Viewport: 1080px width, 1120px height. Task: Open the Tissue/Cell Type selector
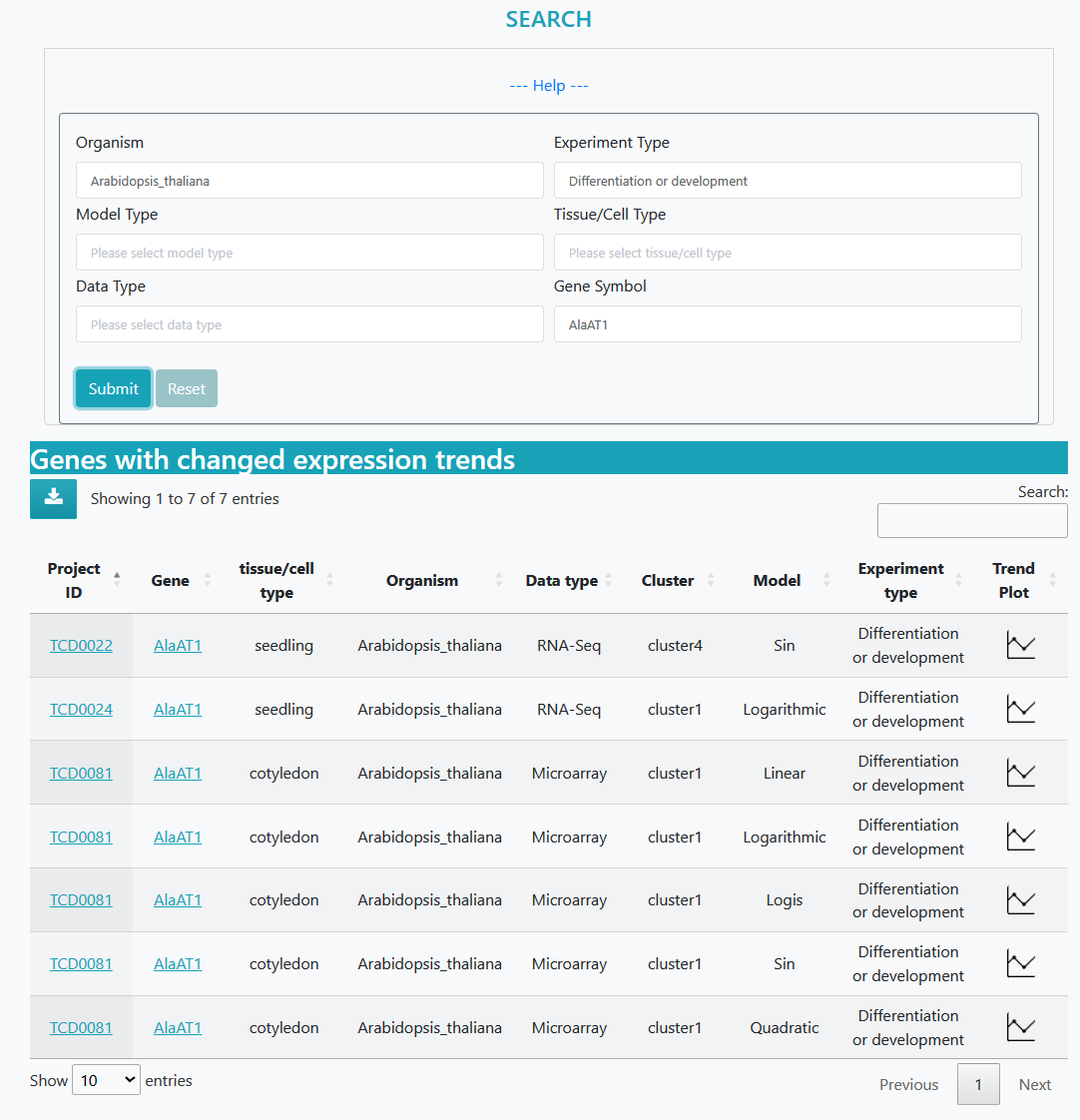(x=788, y=253)
